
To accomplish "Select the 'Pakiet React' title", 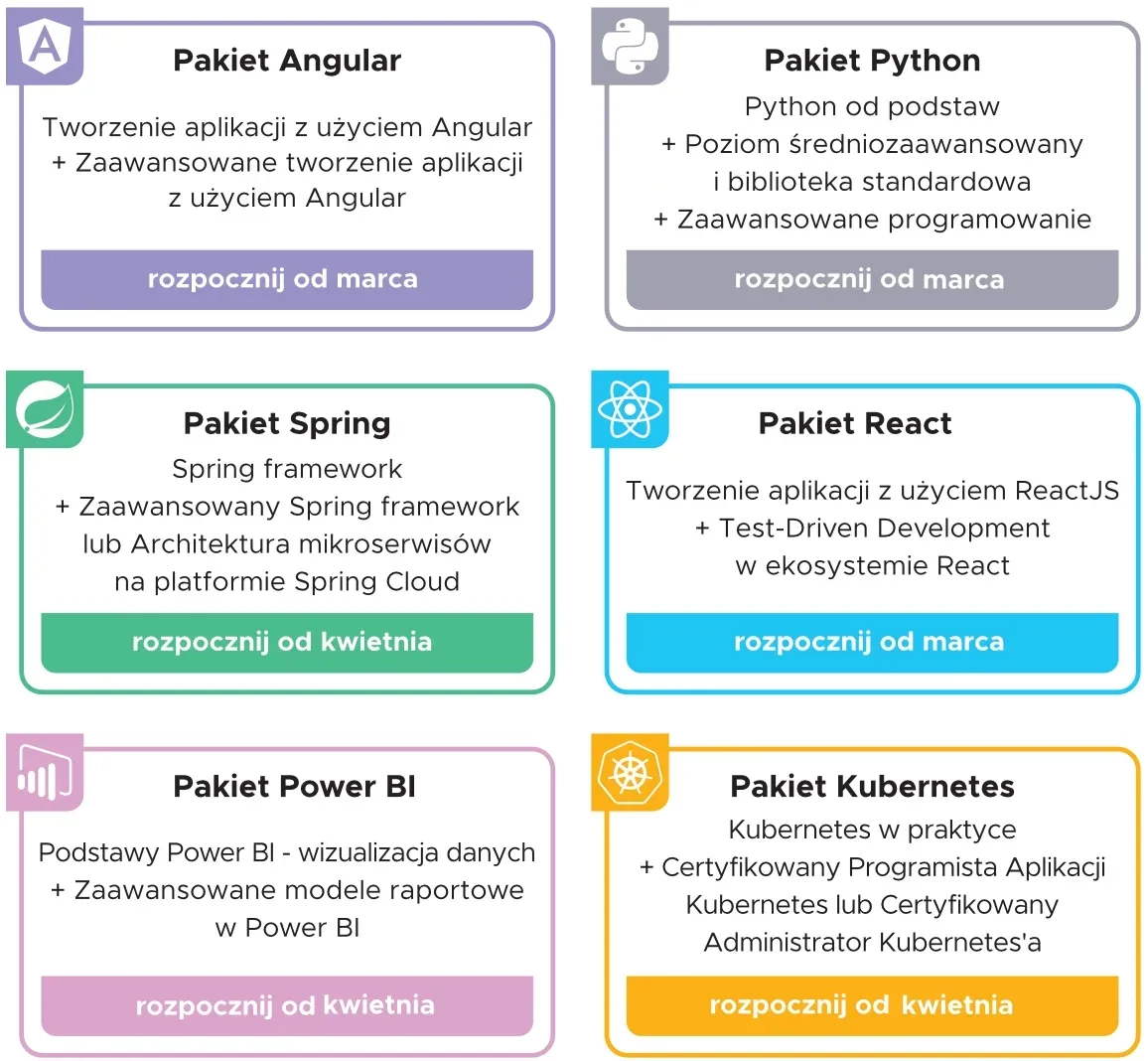I will coord(854,424).
